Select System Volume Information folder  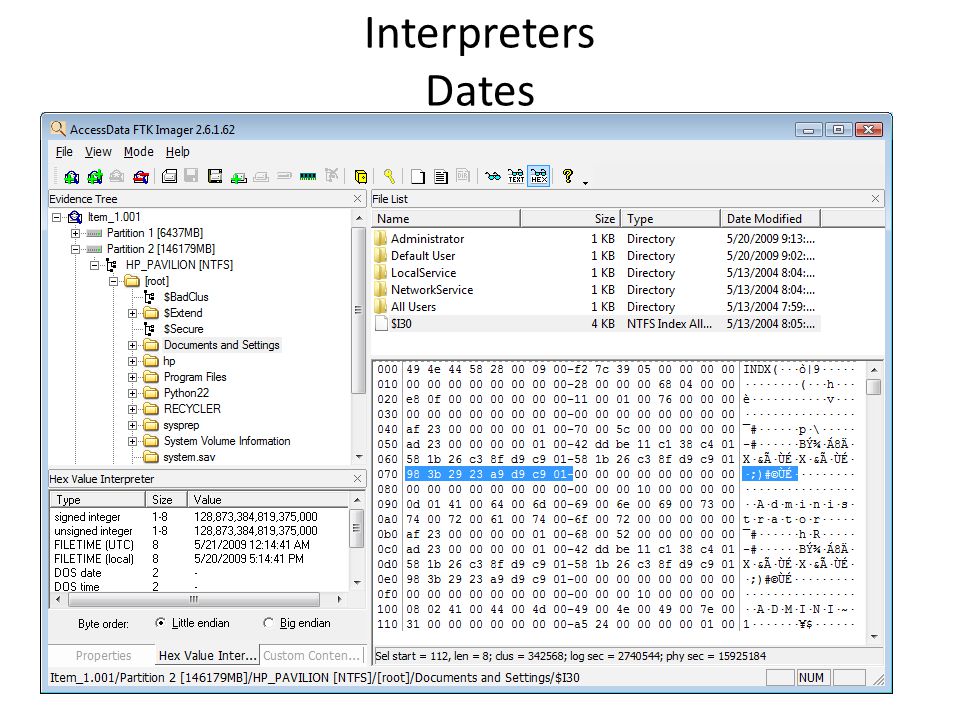point(227,441)
